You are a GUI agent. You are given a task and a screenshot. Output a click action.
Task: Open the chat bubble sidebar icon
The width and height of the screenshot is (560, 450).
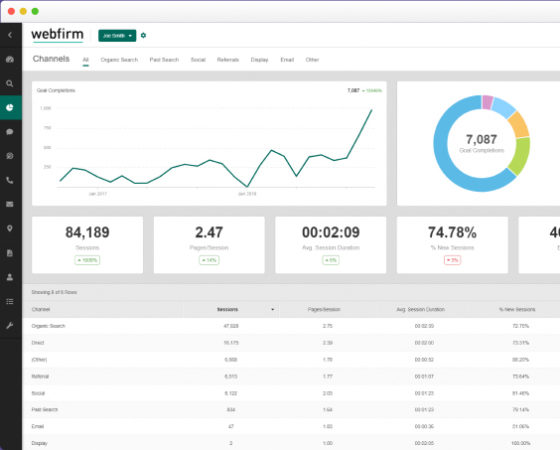[10, 132]
